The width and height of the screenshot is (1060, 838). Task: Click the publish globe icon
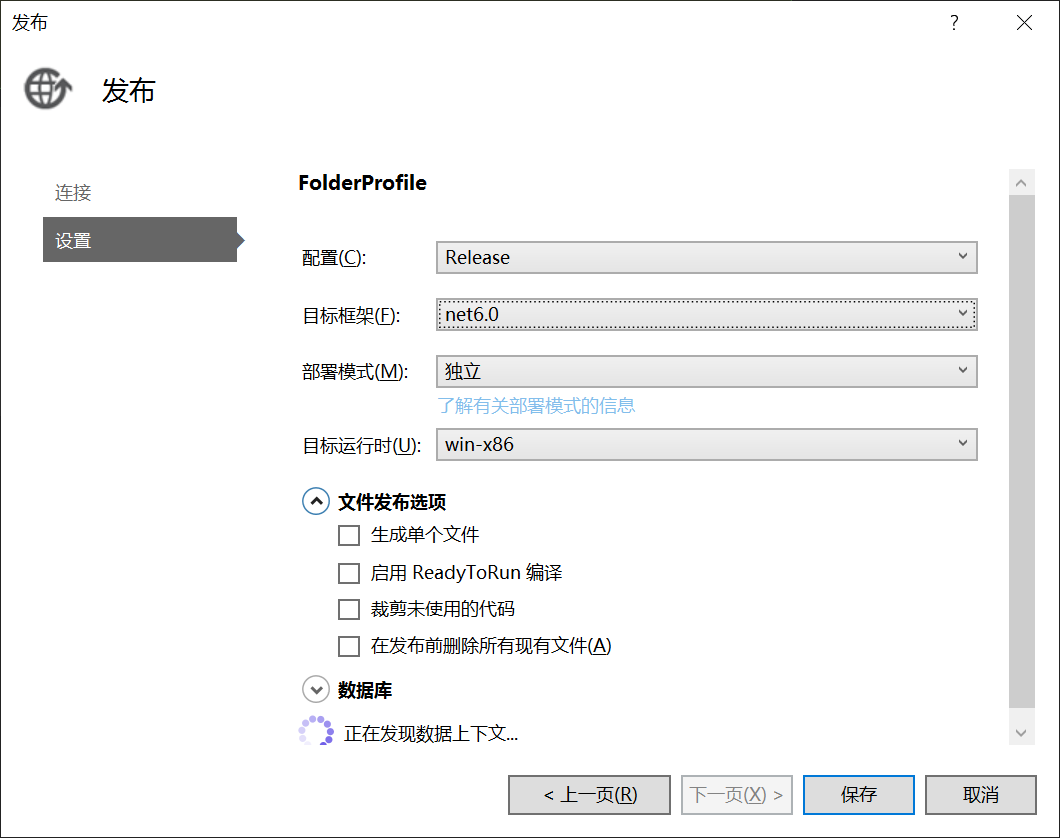(48, 89)
